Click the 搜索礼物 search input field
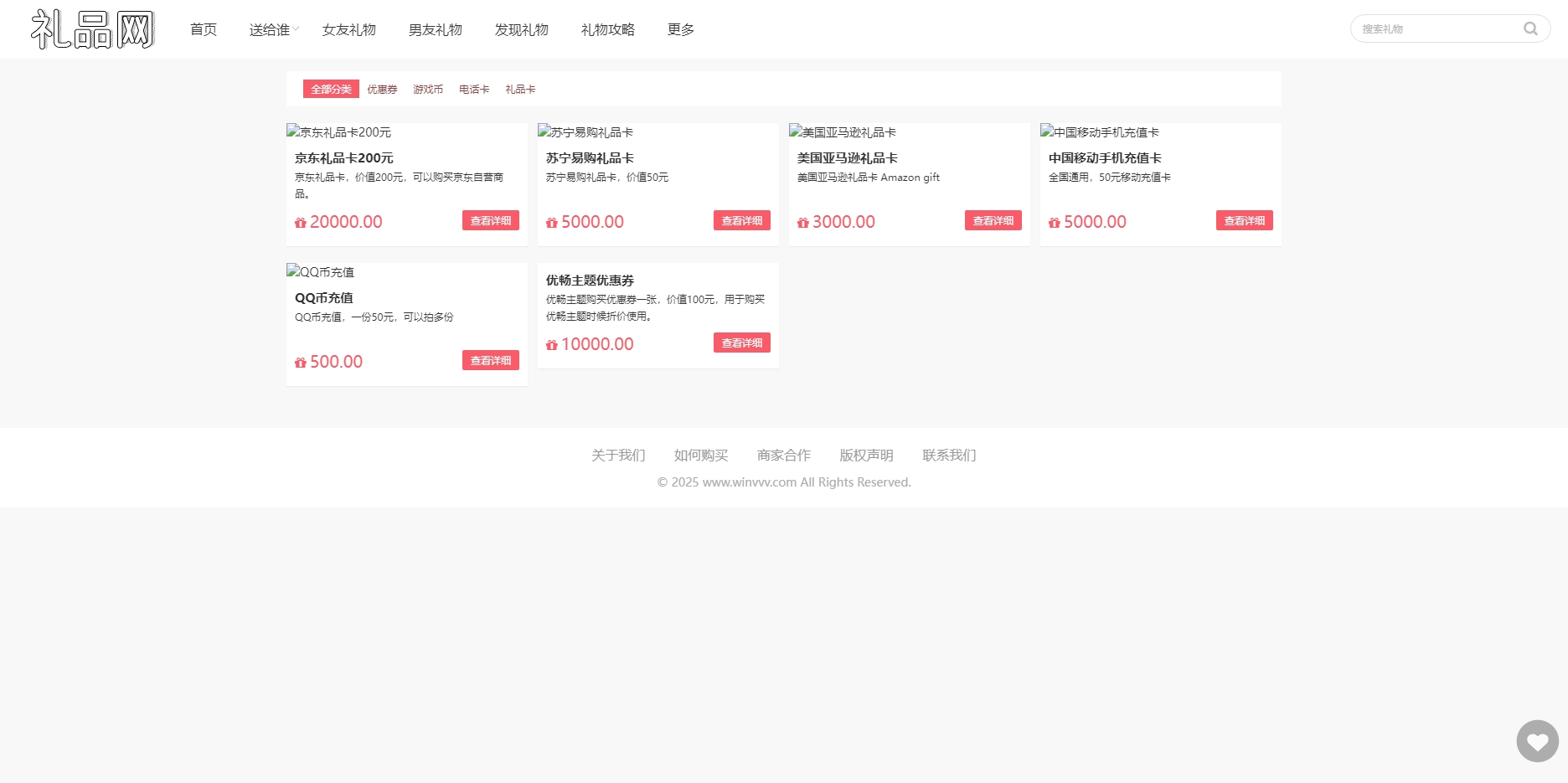Viewport: 1568px width, 783px height. (x=1441, y=28)
